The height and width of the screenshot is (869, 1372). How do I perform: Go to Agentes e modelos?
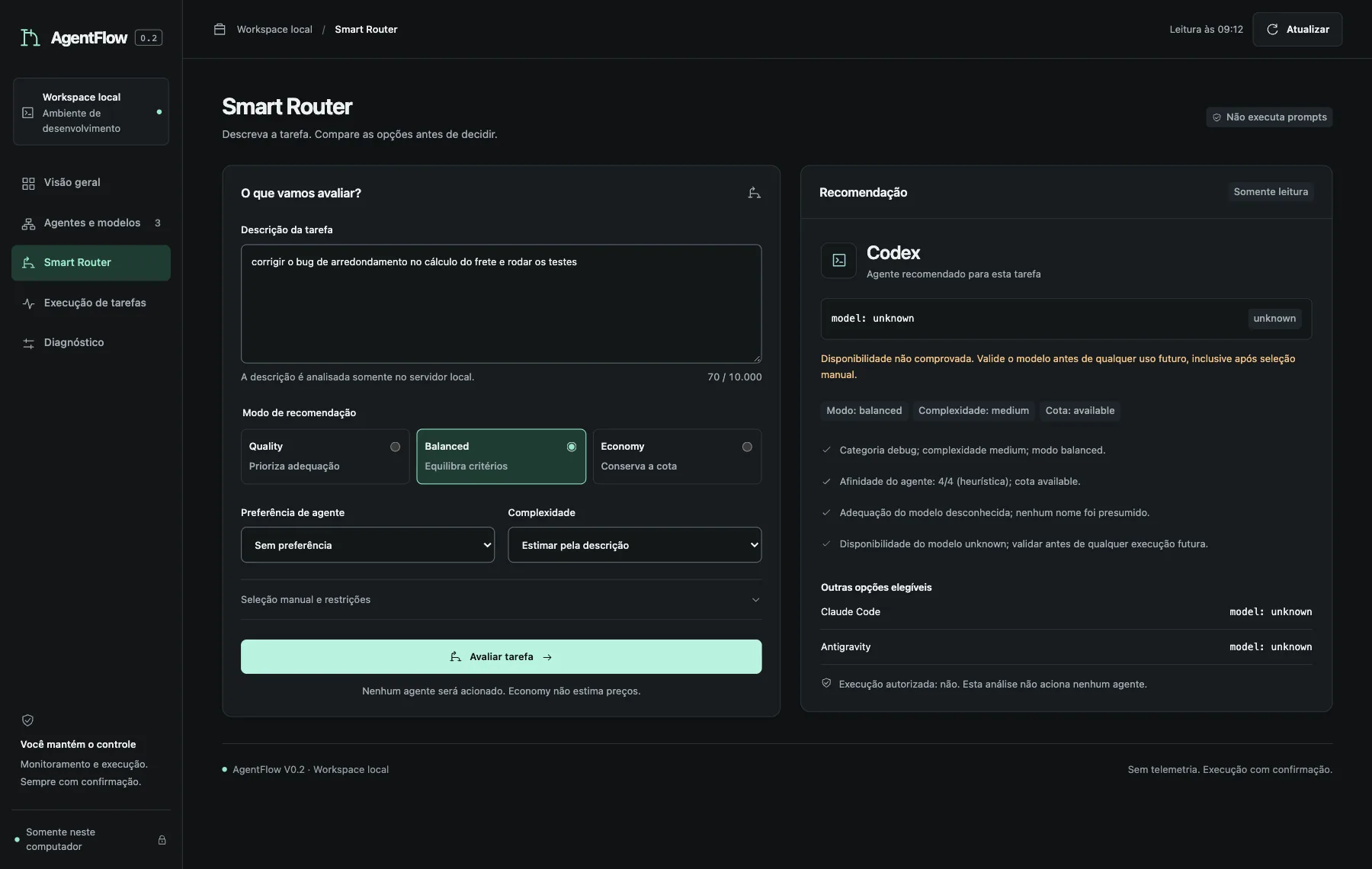[91, 223]
